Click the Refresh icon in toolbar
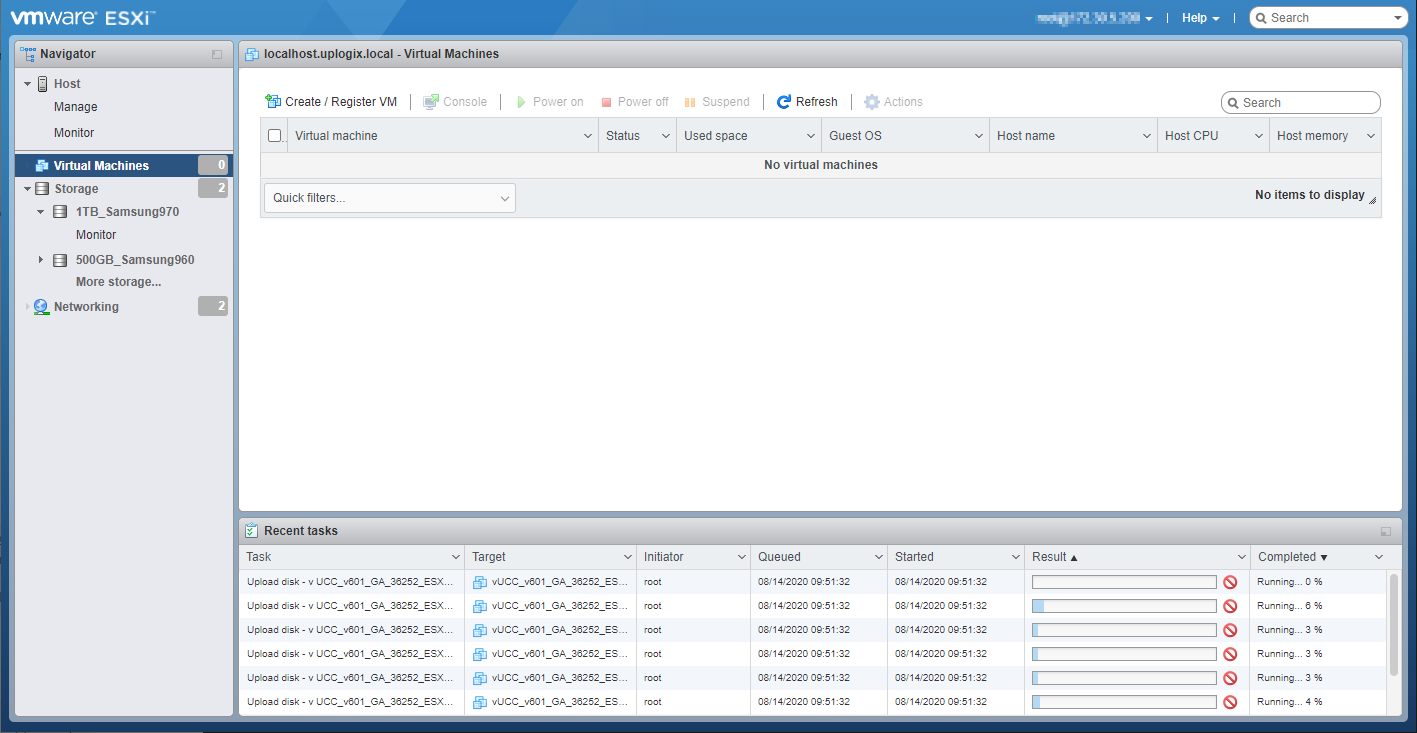 tap(784, 102)
